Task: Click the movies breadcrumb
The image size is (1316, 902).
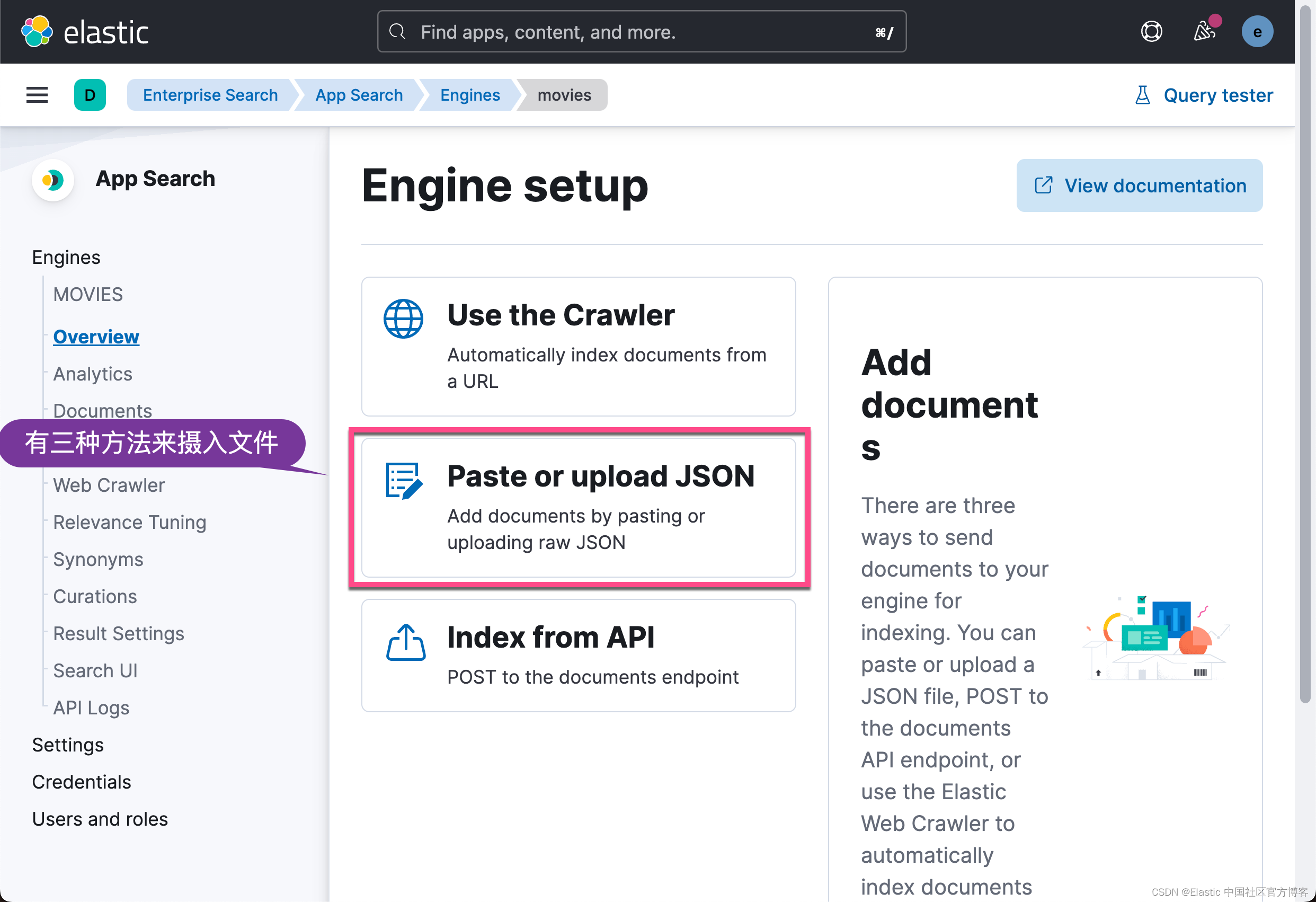Action: (564, 95)
